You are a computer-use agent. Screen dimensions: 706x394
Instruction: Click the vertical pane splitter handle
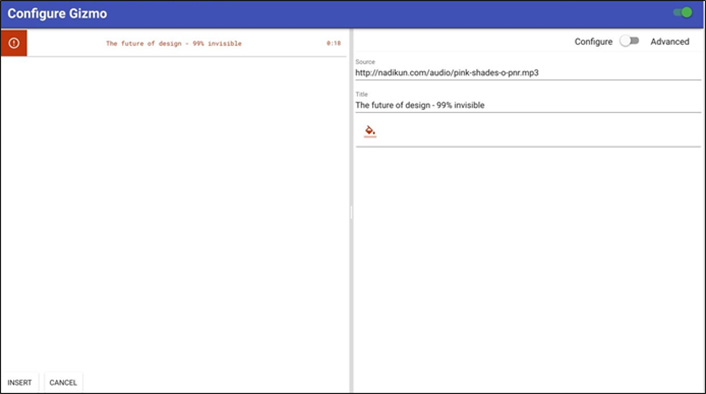tap(351, 212)
